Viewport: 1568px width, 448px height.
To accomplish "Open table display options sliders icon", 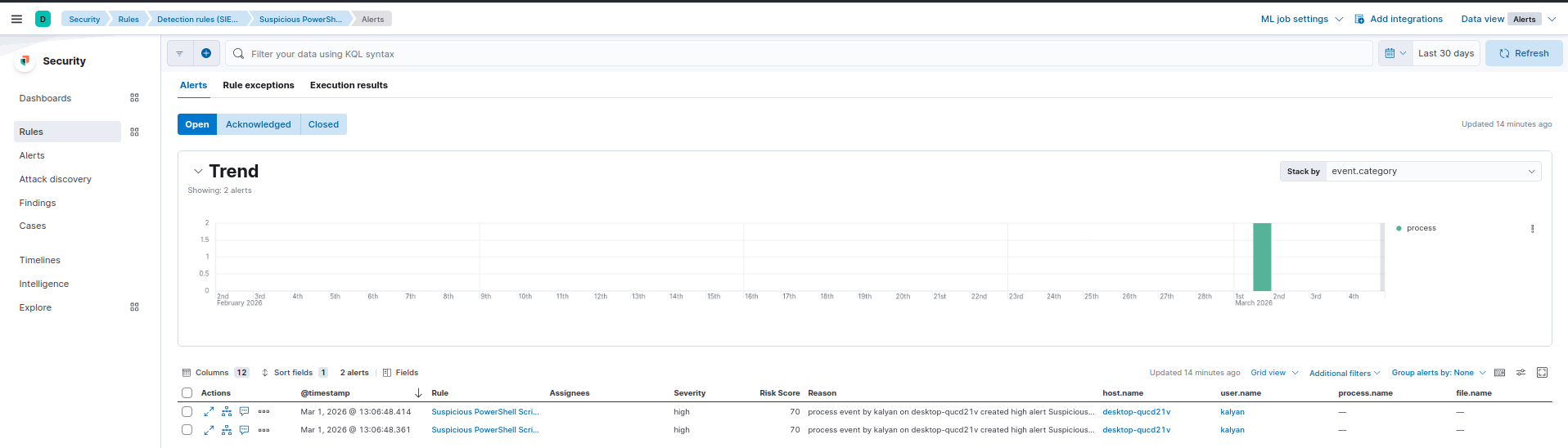I will pos(1521,373).
